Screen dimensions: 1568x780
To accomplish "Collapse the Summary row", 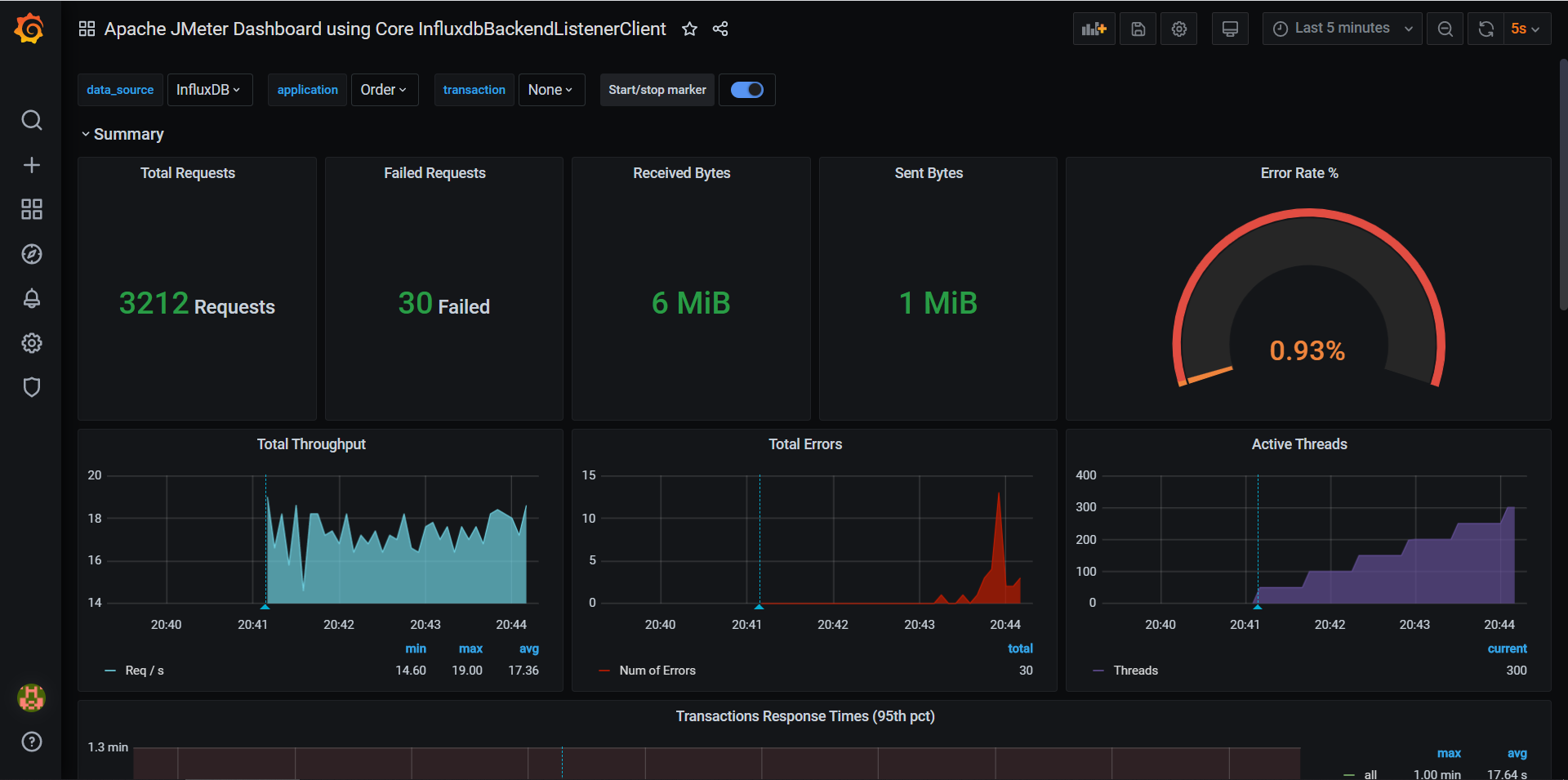I will point(122,134).
